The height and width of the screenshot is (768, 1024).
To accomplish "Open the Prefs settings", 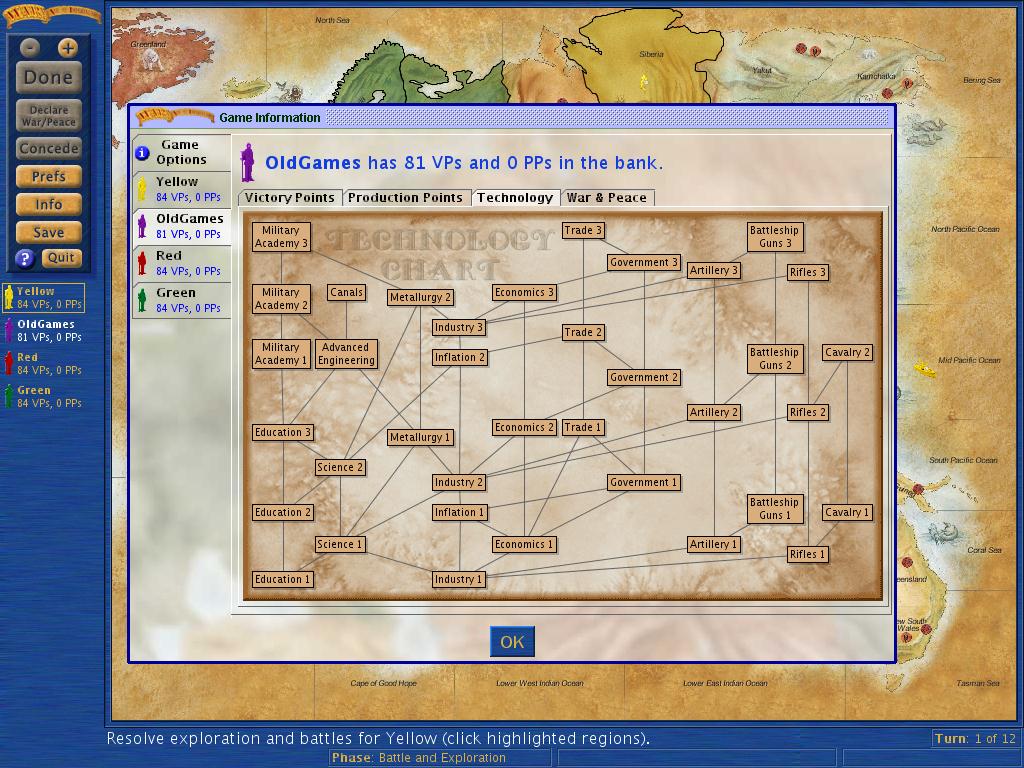I will (49, 176).
